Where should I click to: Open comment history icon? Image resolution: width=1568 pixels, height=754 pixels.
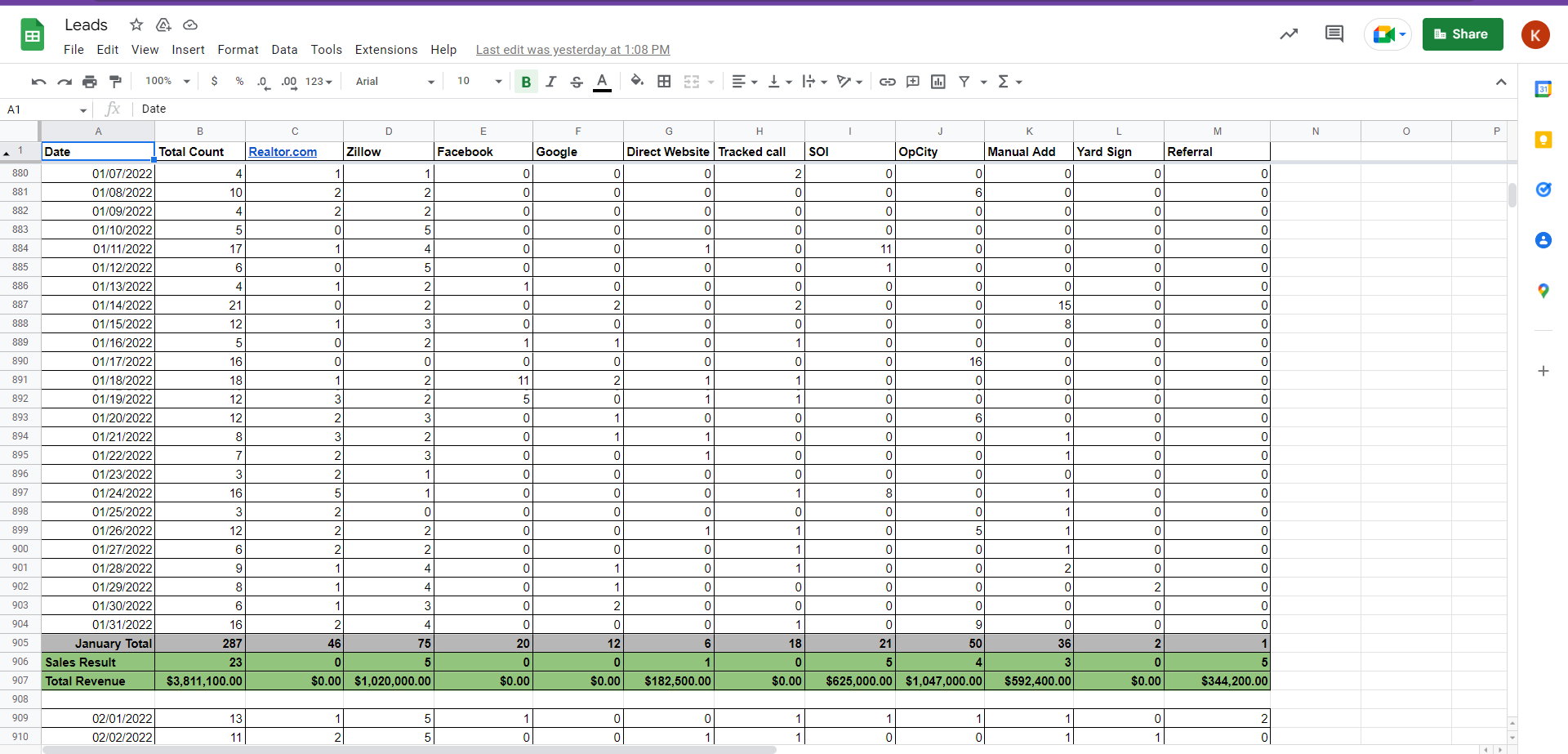coord(1334,34)
